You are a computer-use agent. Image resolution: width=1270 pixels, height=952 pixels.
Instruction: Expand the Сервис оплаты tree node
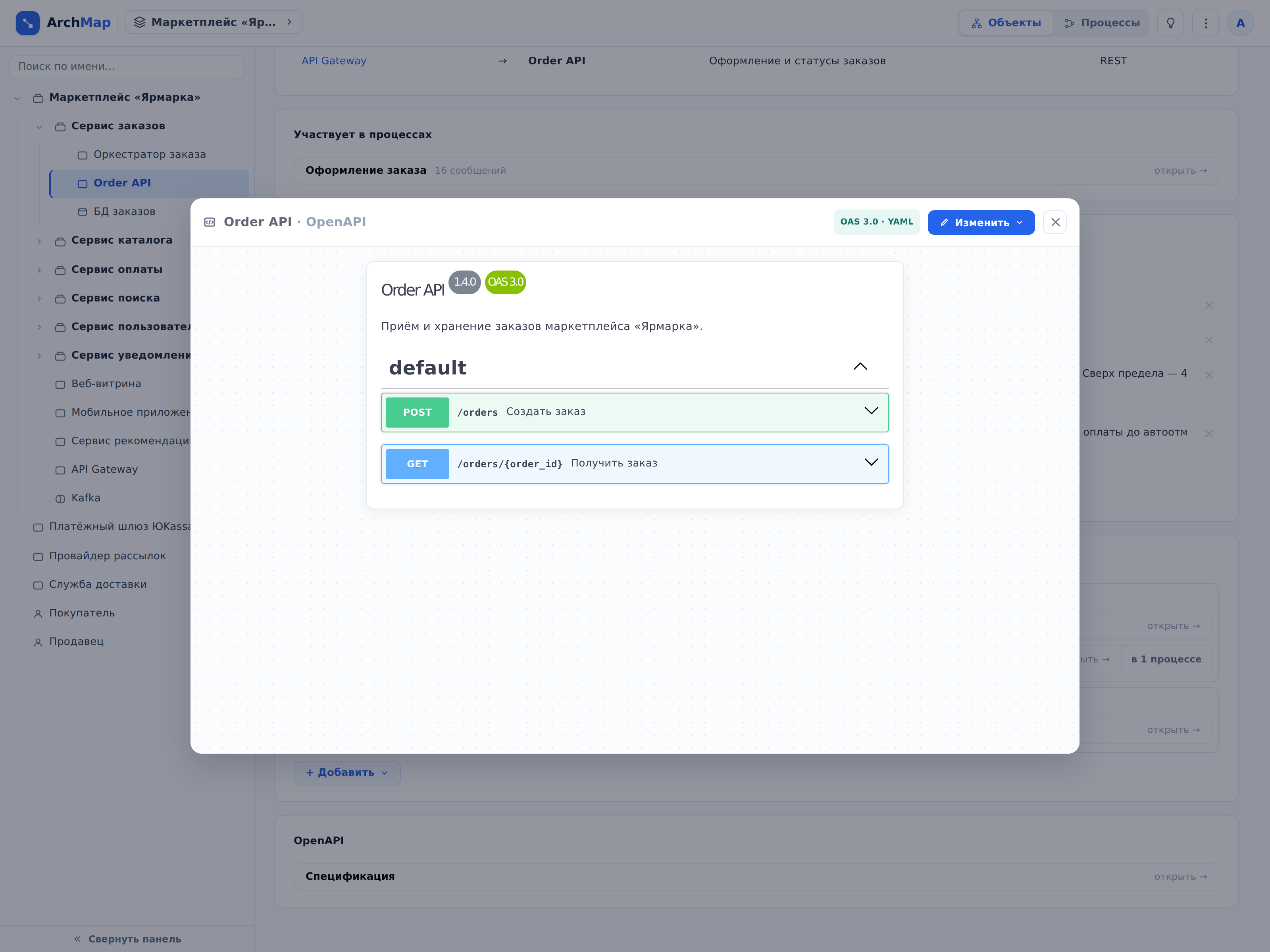[39, 270]
